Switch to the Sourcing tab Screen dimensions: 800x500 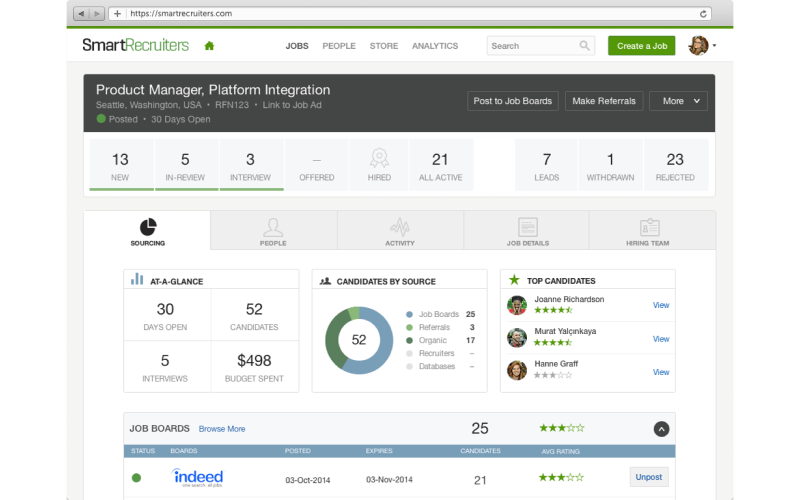point(147,231)
